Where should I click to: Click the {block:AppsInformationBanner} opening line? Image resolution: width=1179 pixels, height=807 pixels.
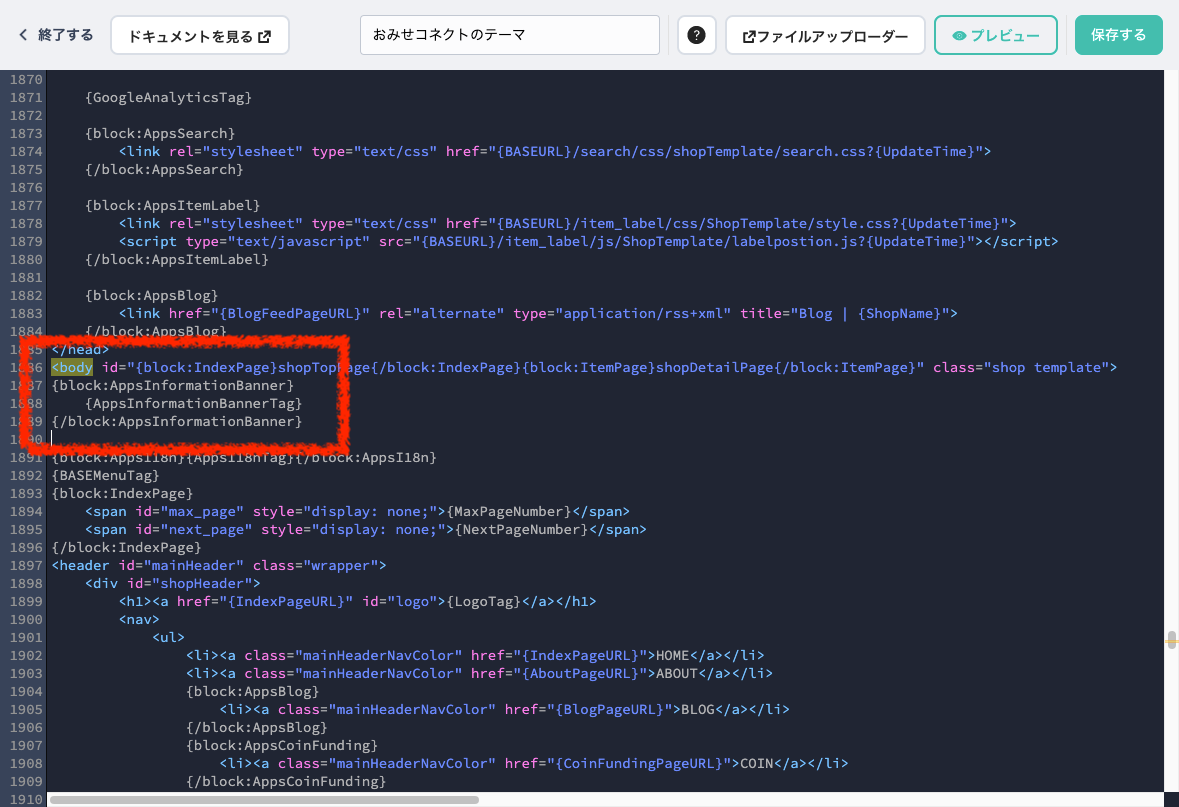(173, 385)
